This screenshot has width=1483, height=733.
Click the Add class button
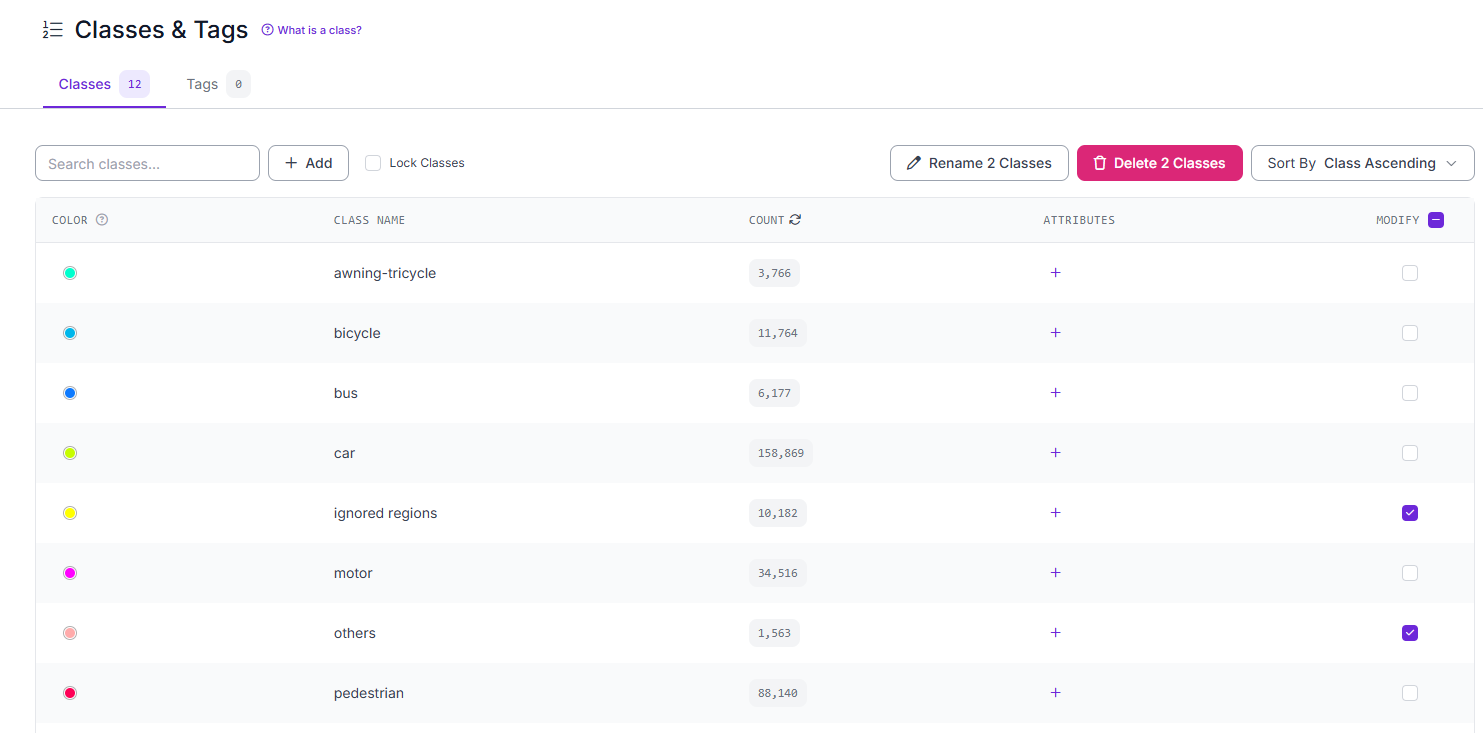point(308,163)
